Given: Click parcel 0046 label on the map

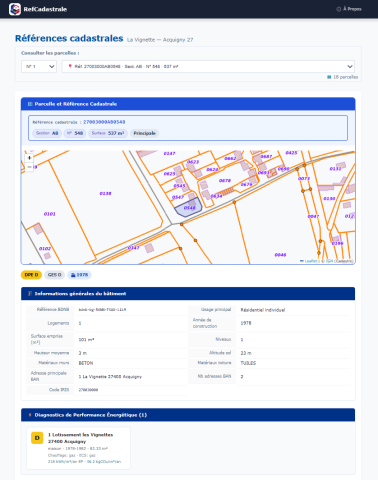Looking at the screenshot, I should pyautogui.click(x=280, y=255).
